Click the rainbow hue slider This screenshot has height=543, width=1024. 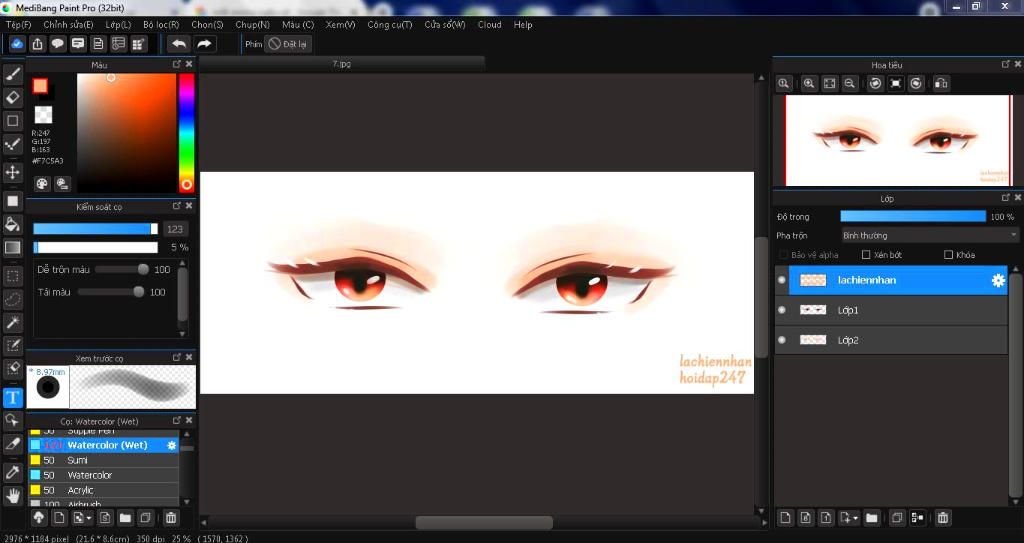tap(187, 133)
